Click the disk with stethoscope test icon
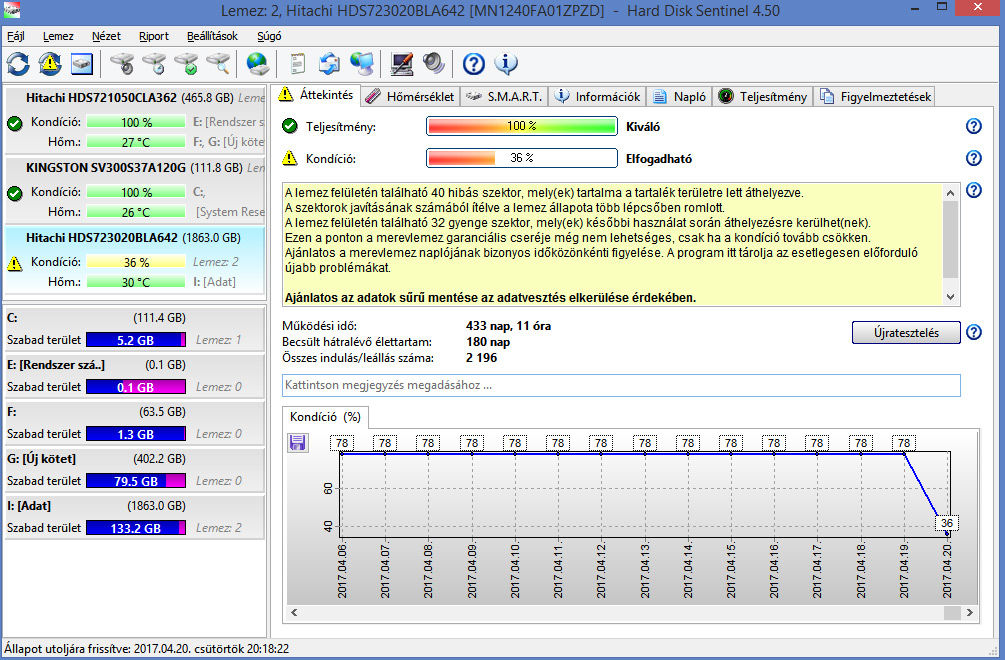 click(122, 63)
